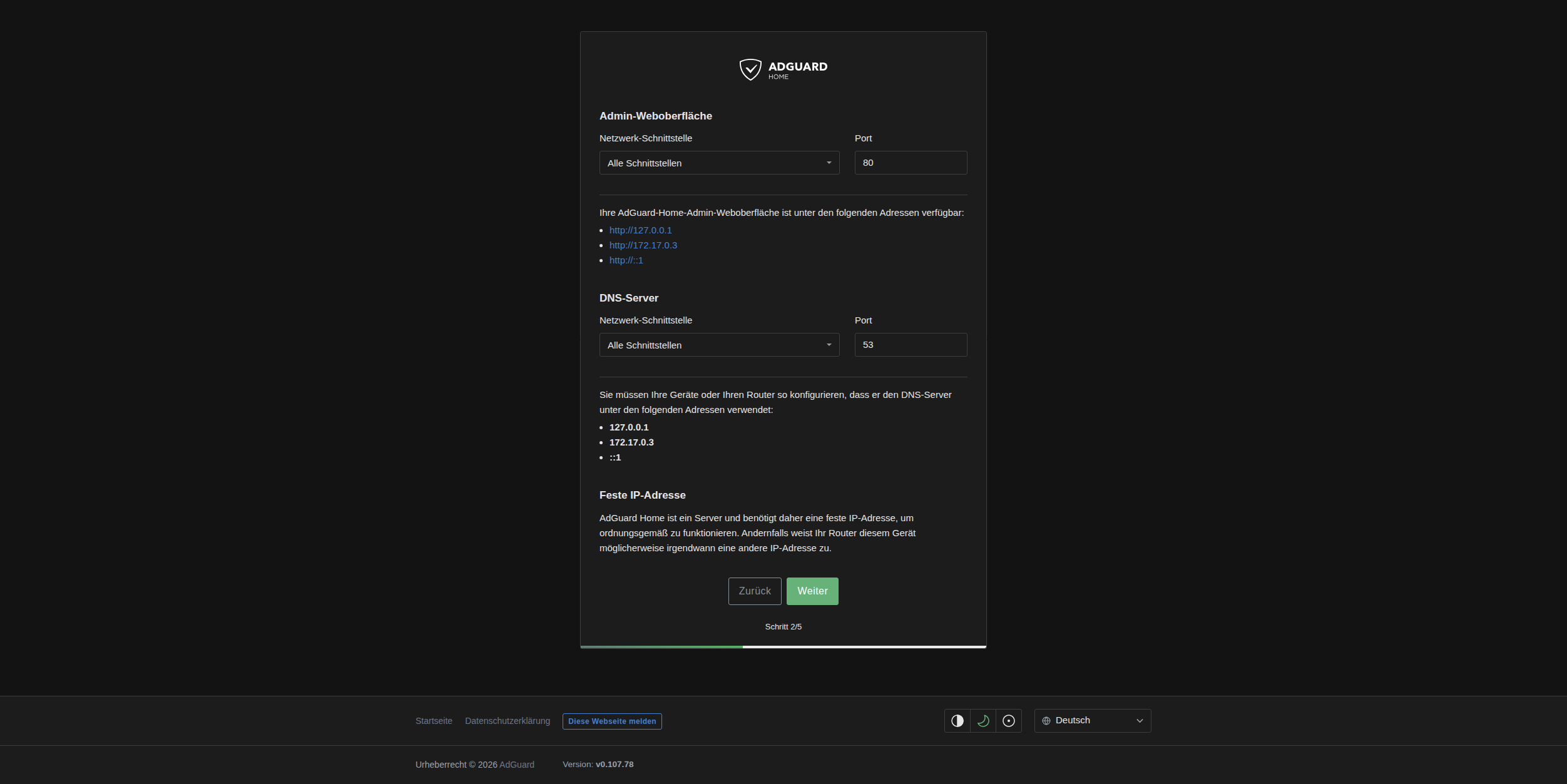The height and width of the screenshot is (784, 1567).
Task: Open the http://172.17.0.3 link
Action: coord(643,245)
